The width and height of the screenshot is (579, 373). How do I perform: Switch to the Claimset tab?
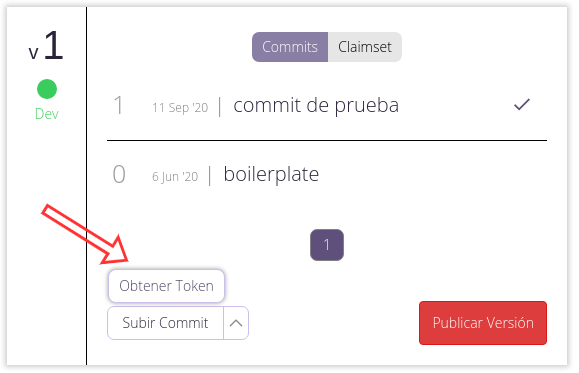tap(365, 47)
